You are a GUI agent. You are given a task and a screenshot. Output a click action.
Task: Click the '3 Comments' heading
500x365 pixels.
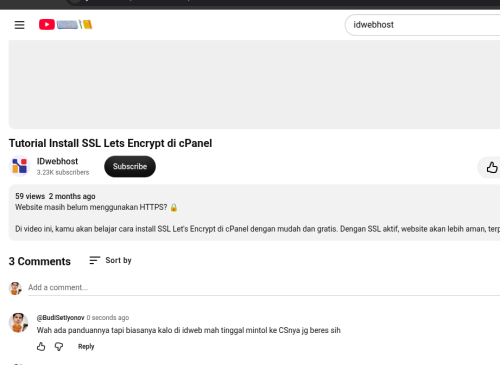click(40, 261)
